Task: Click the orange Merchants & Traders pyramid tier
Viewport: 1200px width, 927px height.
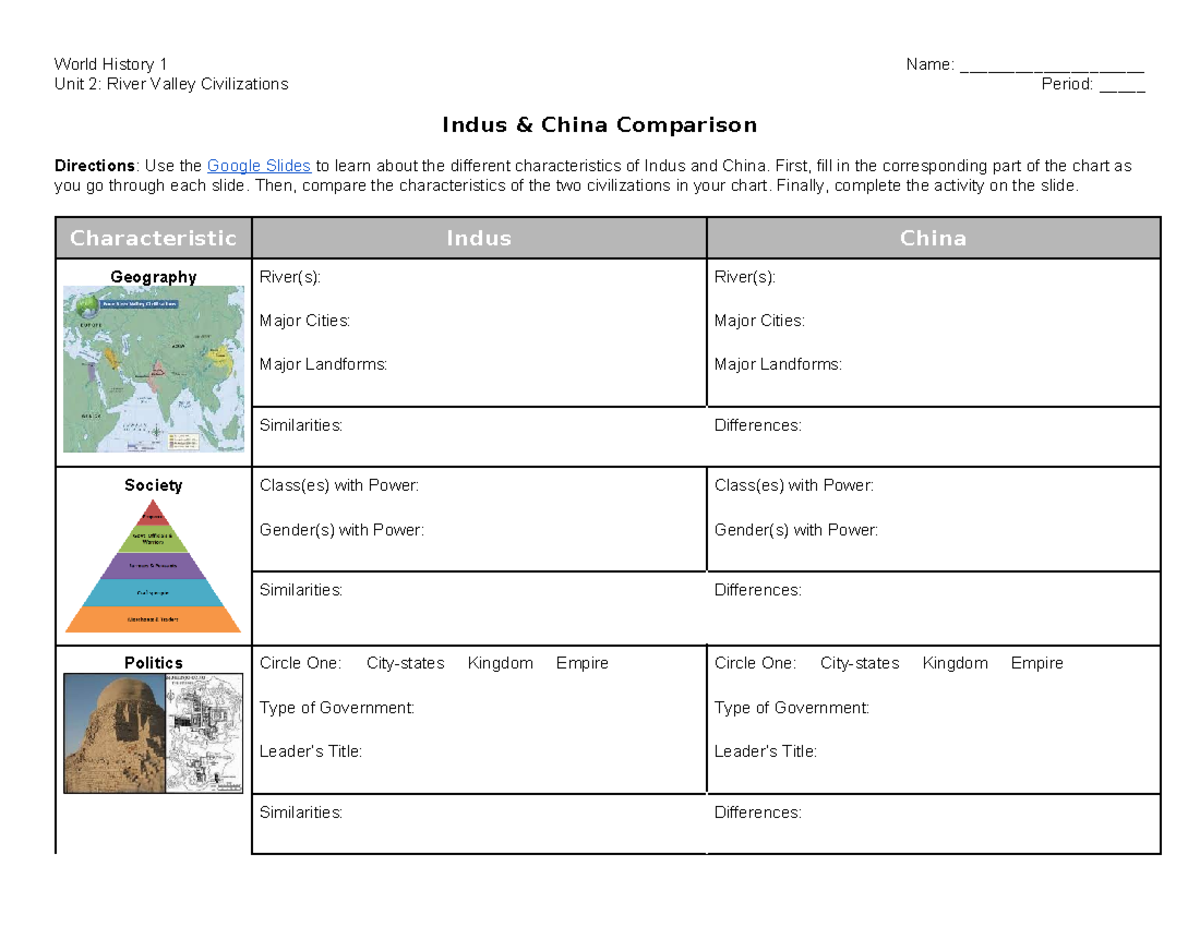Action: pyautogui.click(x=153, y=619)
